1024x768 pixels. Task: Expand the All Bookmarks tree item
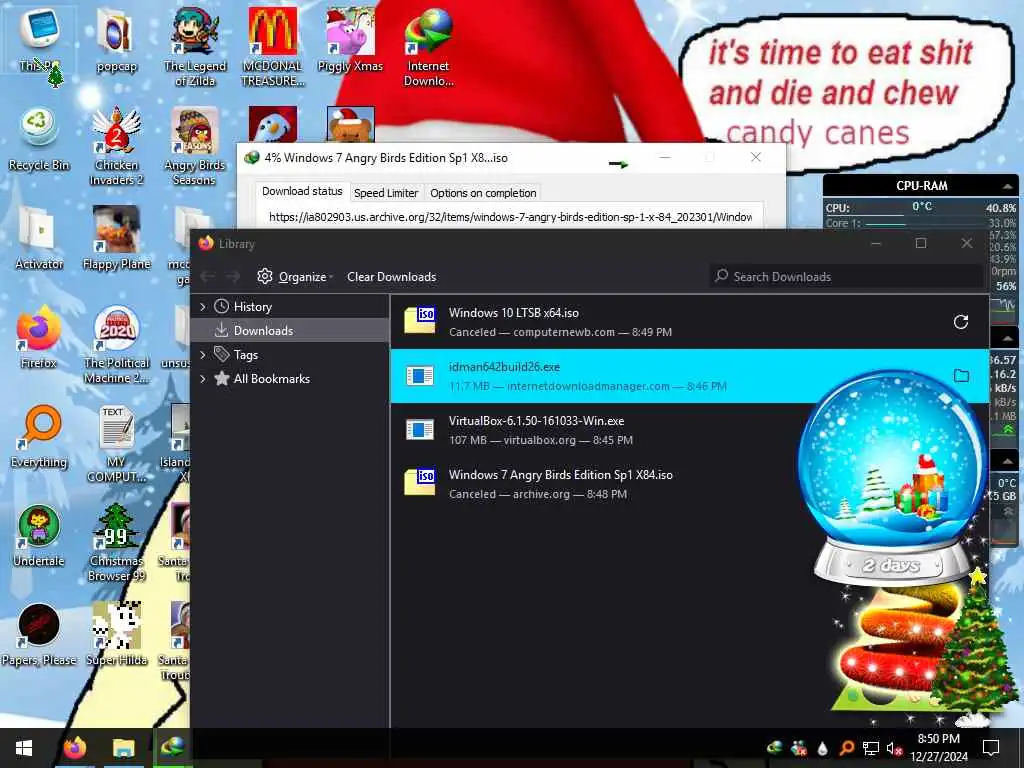[x=202, y=379]
